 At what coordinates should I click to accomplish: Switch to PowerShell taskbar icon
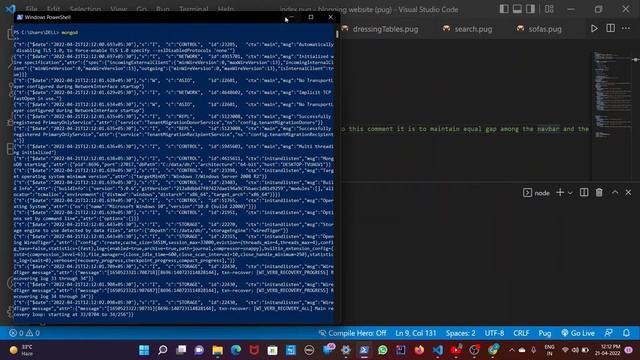coord(364,350)
